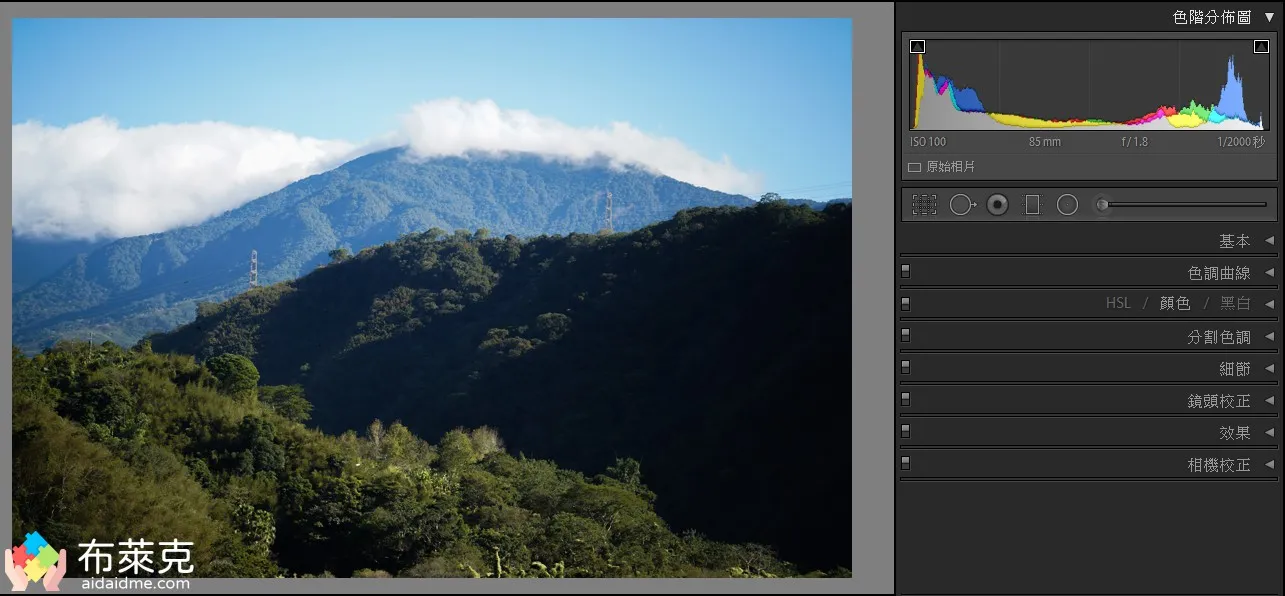Toggle the 分割色調 panel on/off switch

(x=906, y=335)
